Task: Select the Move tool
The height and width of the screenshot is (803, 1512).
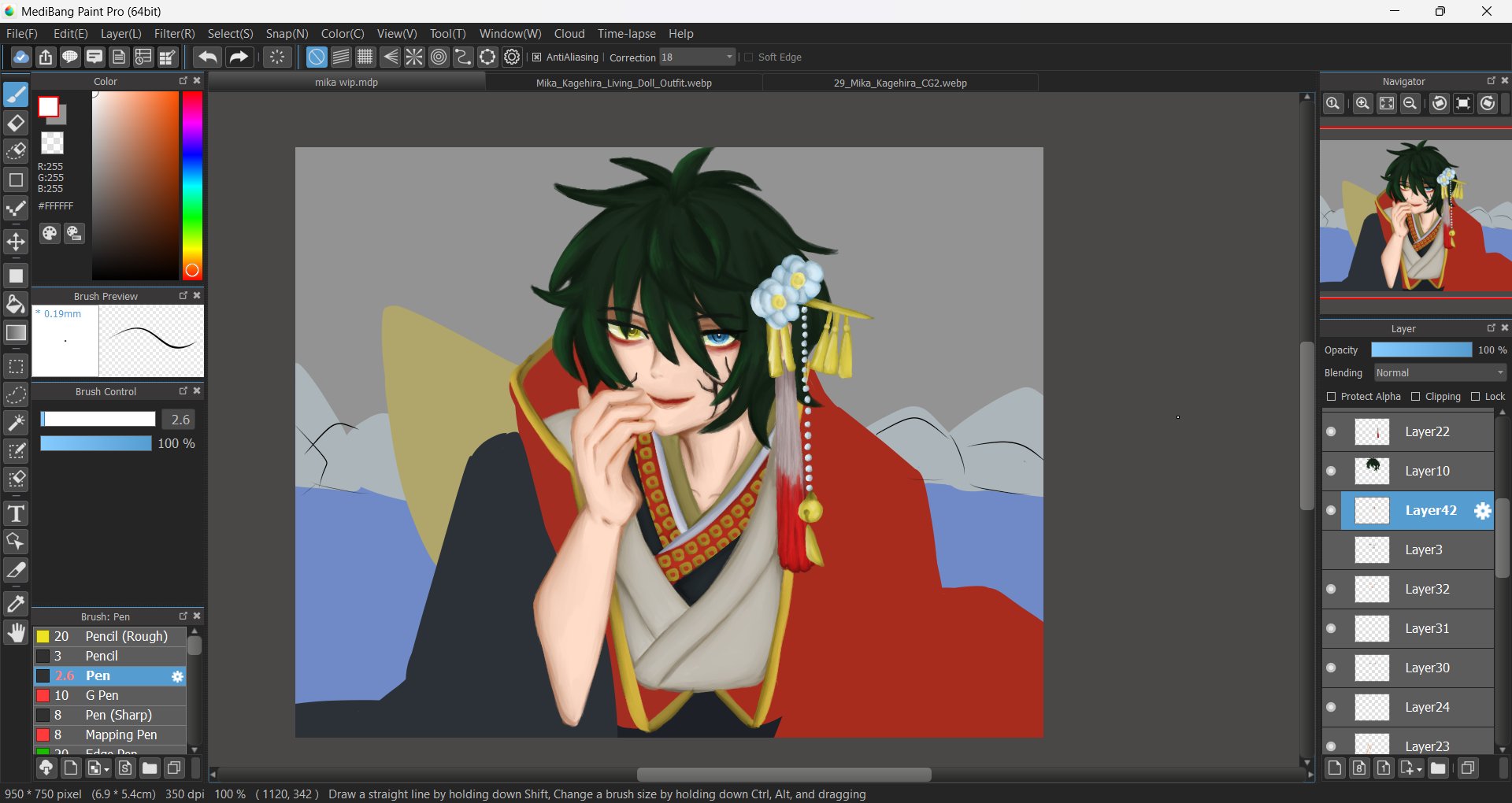Action: tap(16, 242)
